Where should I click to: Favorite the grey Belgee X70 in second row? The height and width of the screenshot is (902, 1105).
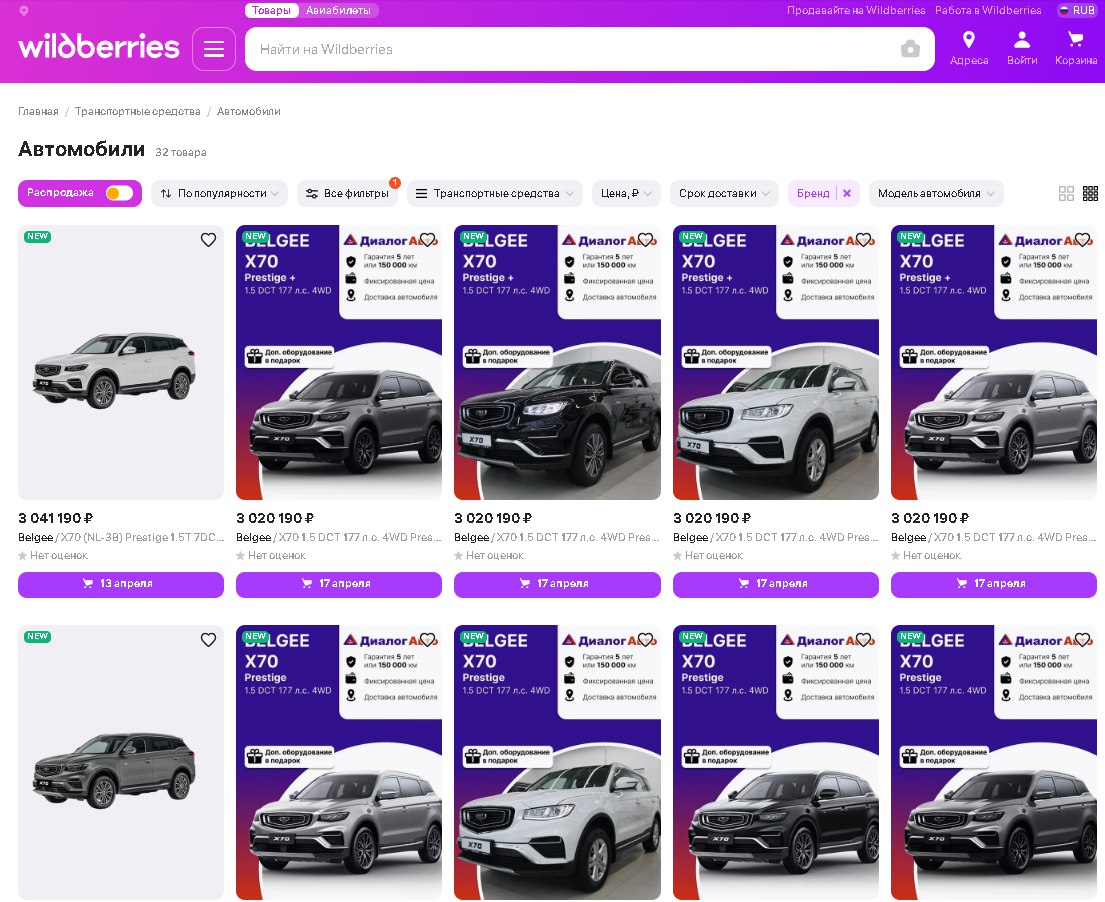[x=208, y=640]
